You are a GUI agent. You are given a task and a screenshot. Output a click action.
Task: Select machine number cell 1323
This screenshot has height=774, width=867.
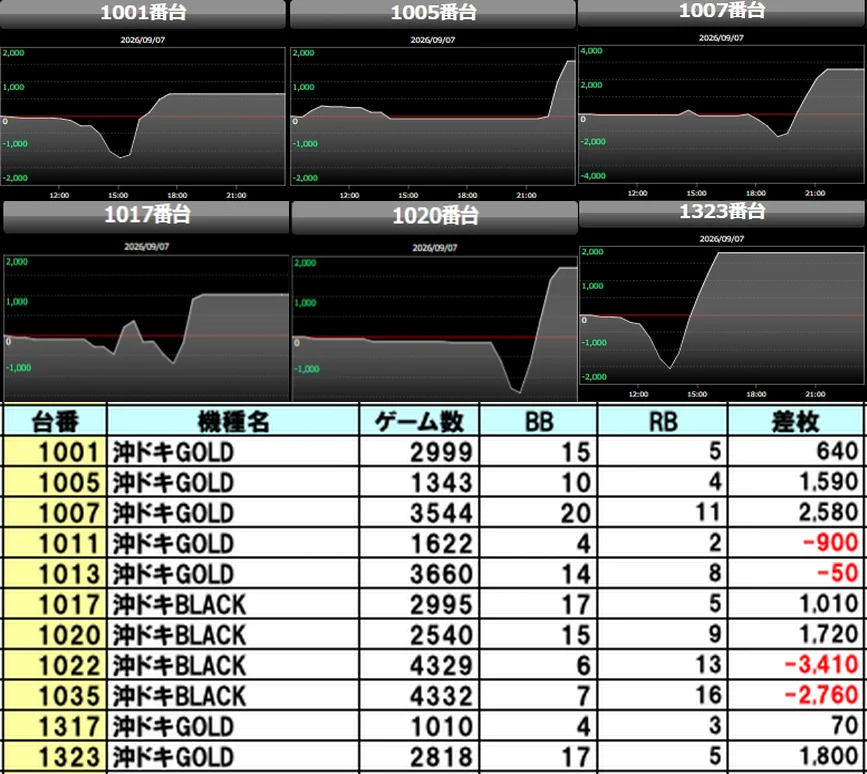(x=55, y=756)
